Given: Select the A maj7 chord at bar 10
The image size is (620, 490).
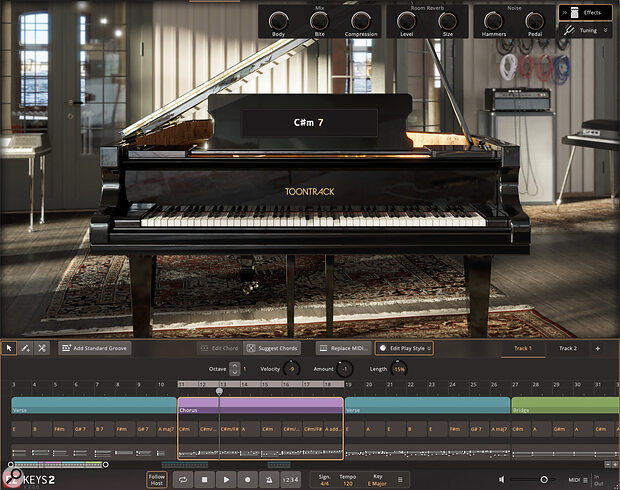Looking at the screenshot, I should (x=166, y=429).
